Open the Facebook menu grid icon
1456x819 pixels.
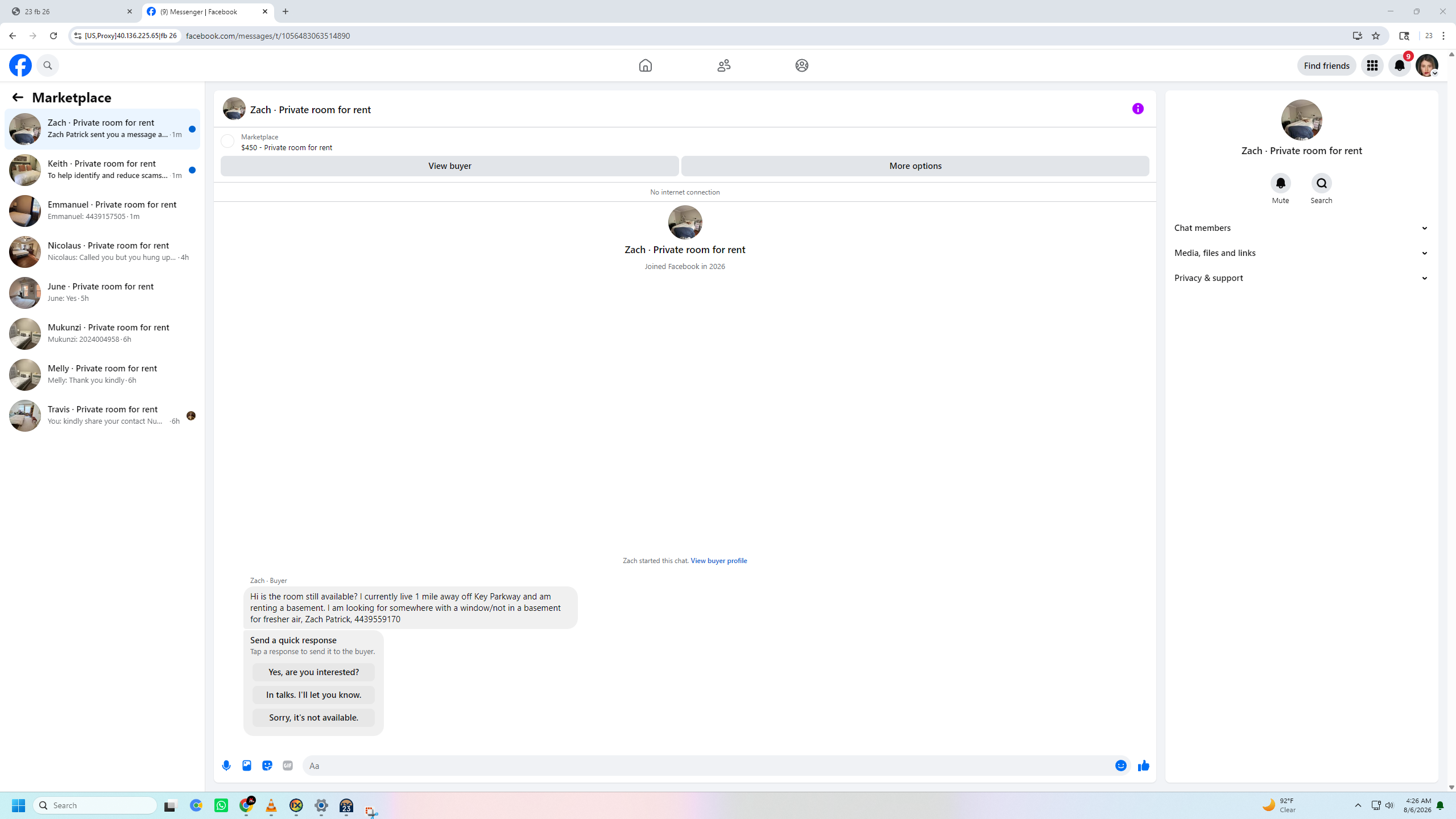pos(1372,65)
